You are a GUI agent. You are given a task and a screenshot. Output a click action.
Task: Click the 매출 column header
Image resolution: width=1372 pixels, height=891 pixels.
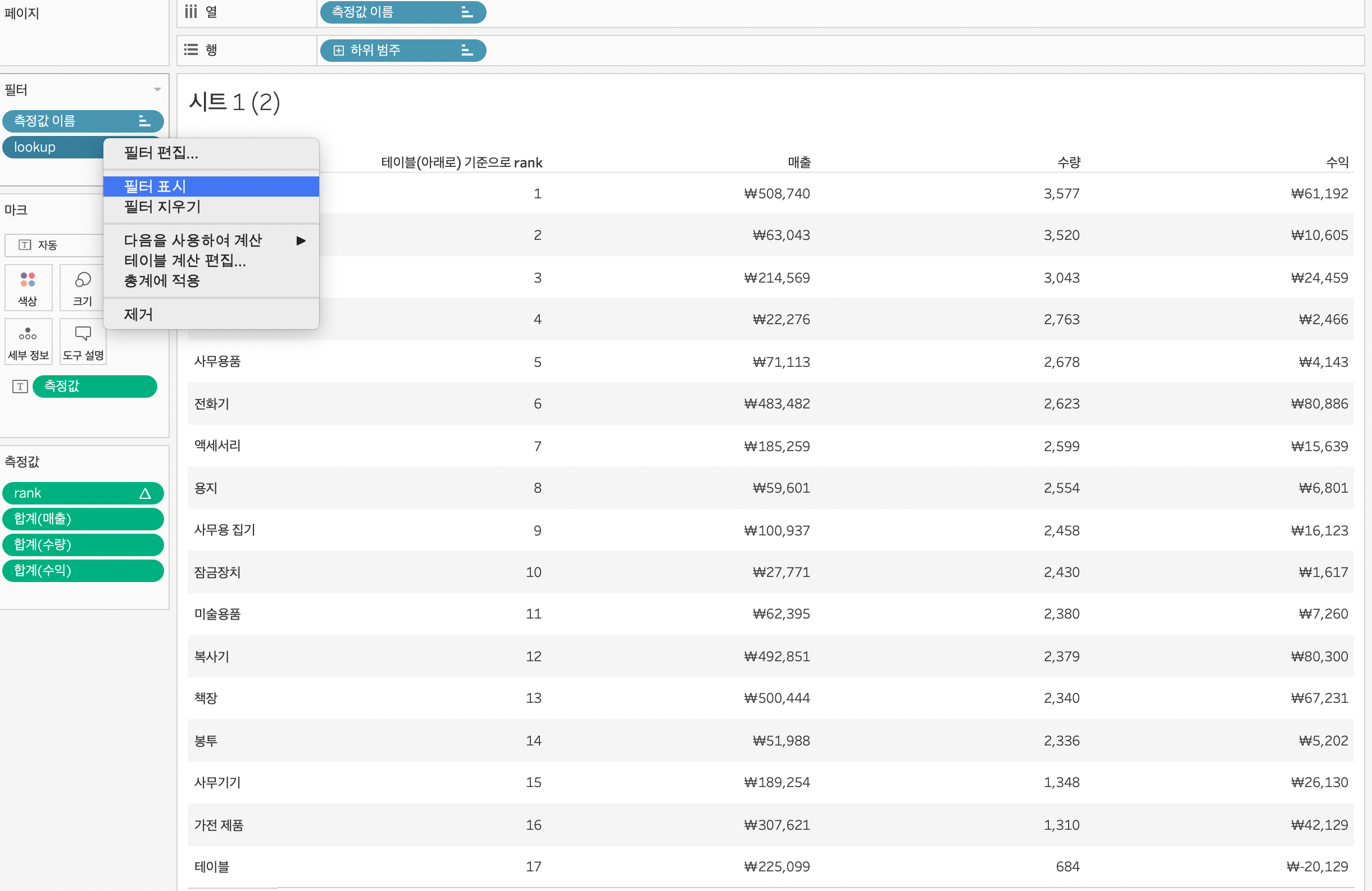(799, 162)
